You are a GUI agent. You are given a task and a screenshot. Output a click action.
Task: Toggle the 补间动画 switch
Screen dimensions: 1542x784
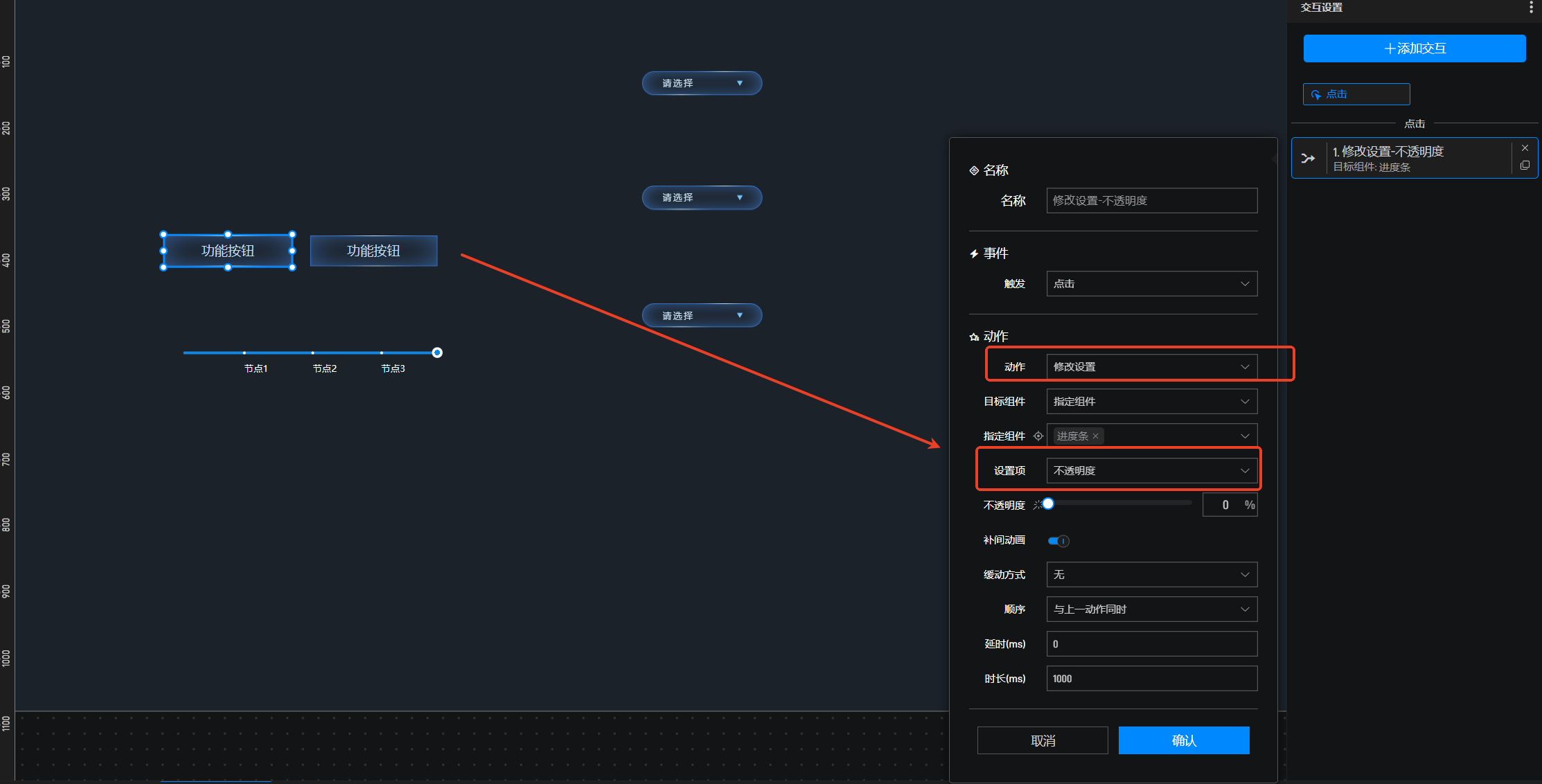1058,541
